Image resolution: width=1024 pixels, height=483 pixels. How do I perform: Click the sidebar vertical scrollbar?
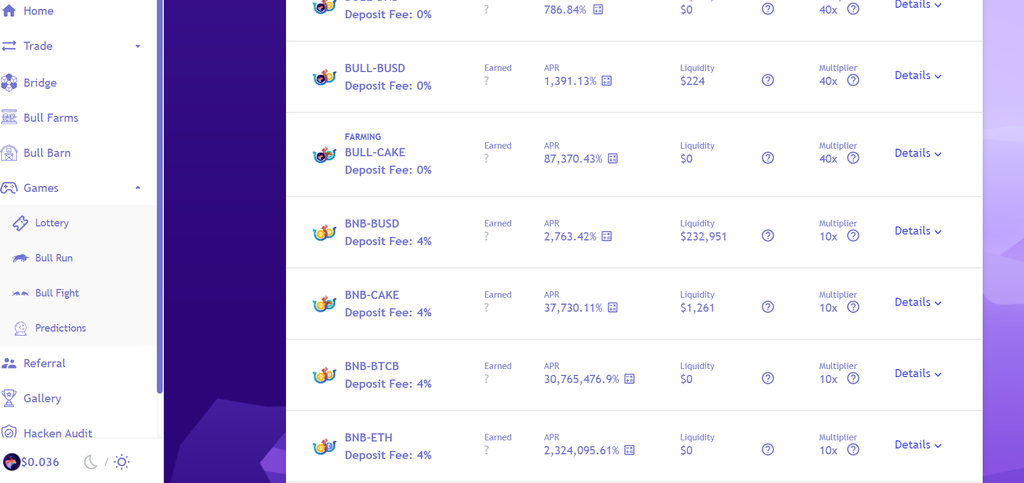click(160, 196)
